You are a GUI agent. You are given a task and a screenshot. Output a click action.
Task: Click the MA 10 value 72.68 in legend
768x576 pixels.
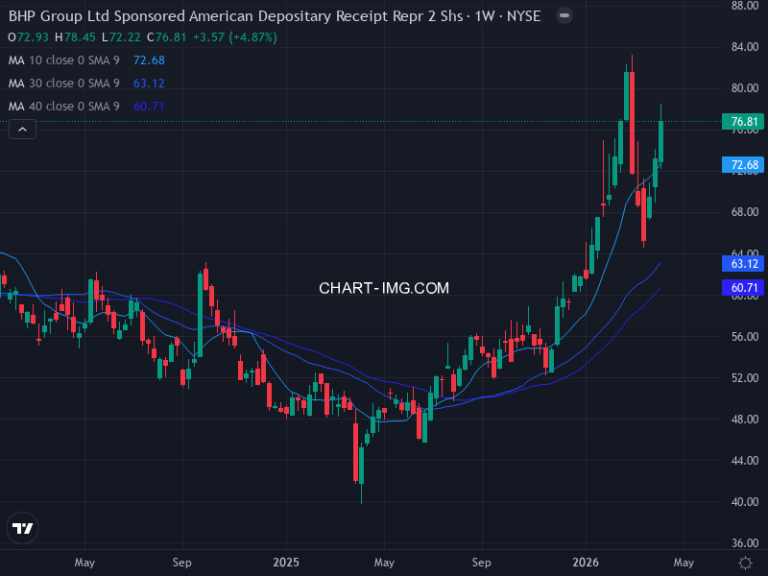pos(149,60)
